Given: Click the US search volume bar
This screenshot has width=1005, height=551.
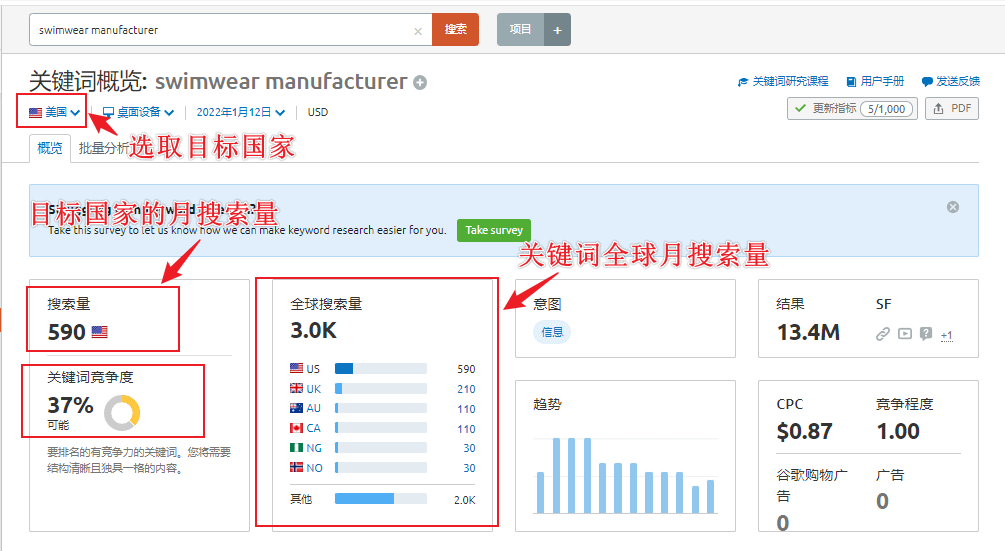Looking at the screenshot, I should 380,369.
